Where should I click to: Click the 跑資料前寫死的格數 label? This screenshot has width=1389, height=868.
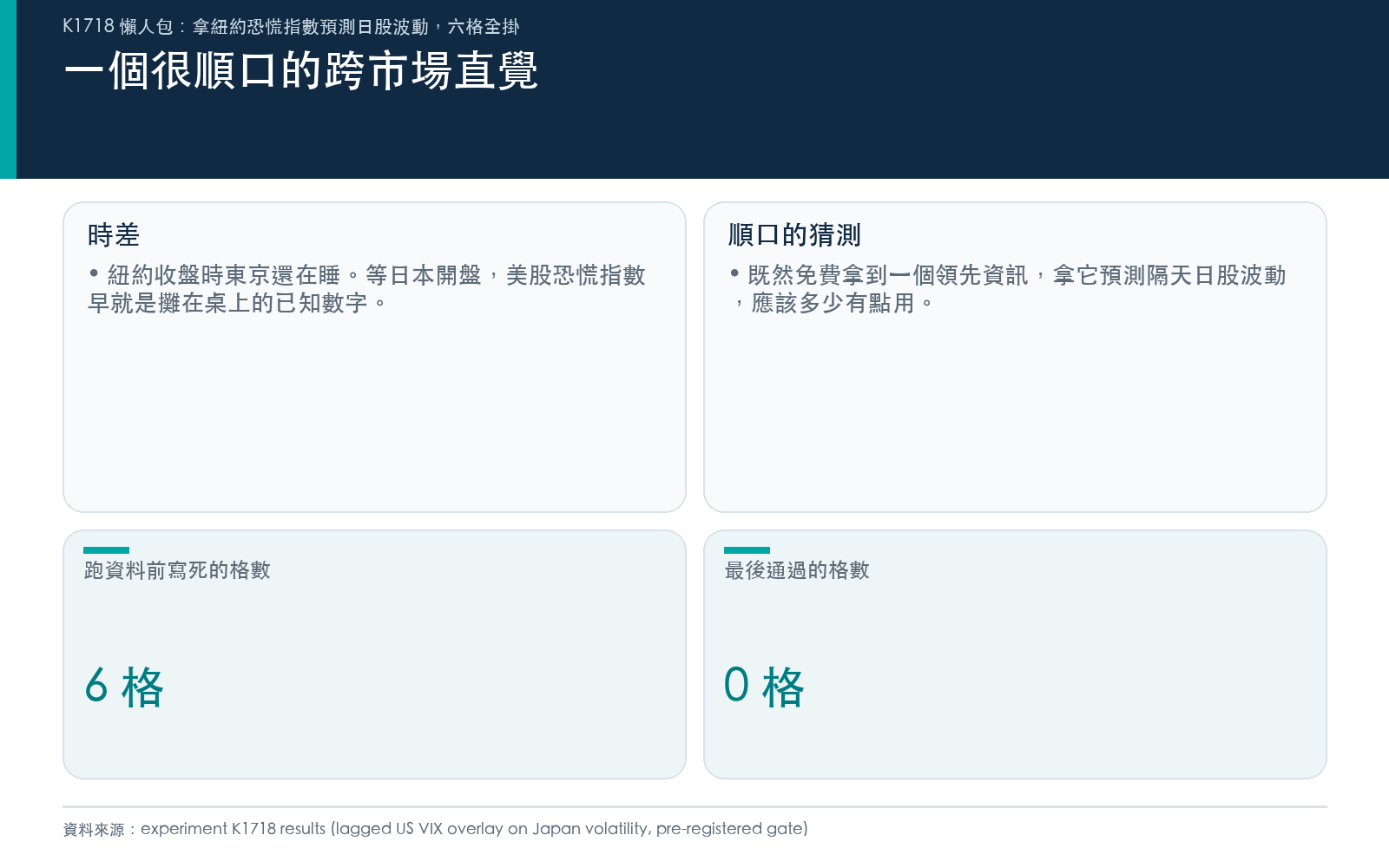[x=177, y=570]
